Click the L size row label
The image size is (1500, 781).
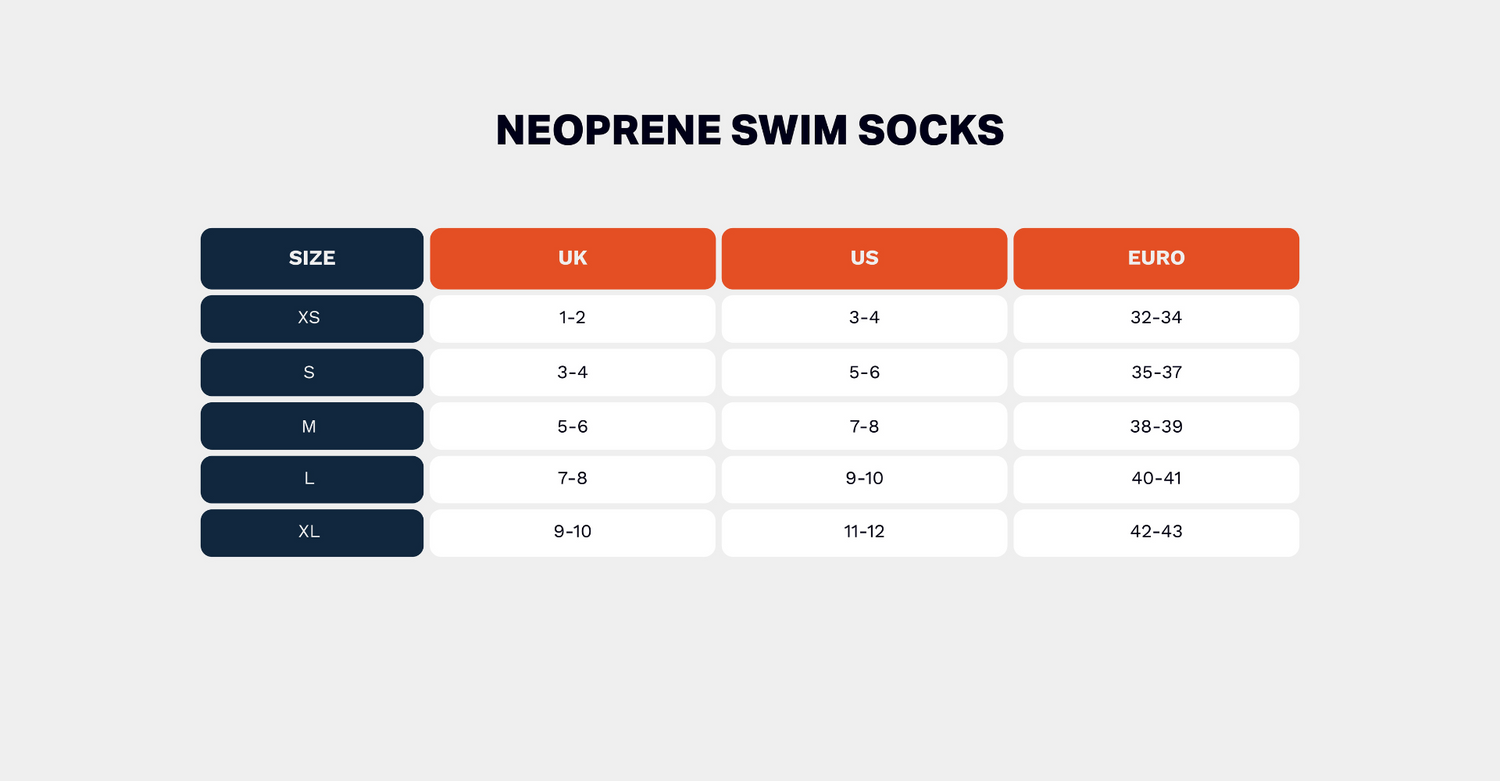pos(312,479)
